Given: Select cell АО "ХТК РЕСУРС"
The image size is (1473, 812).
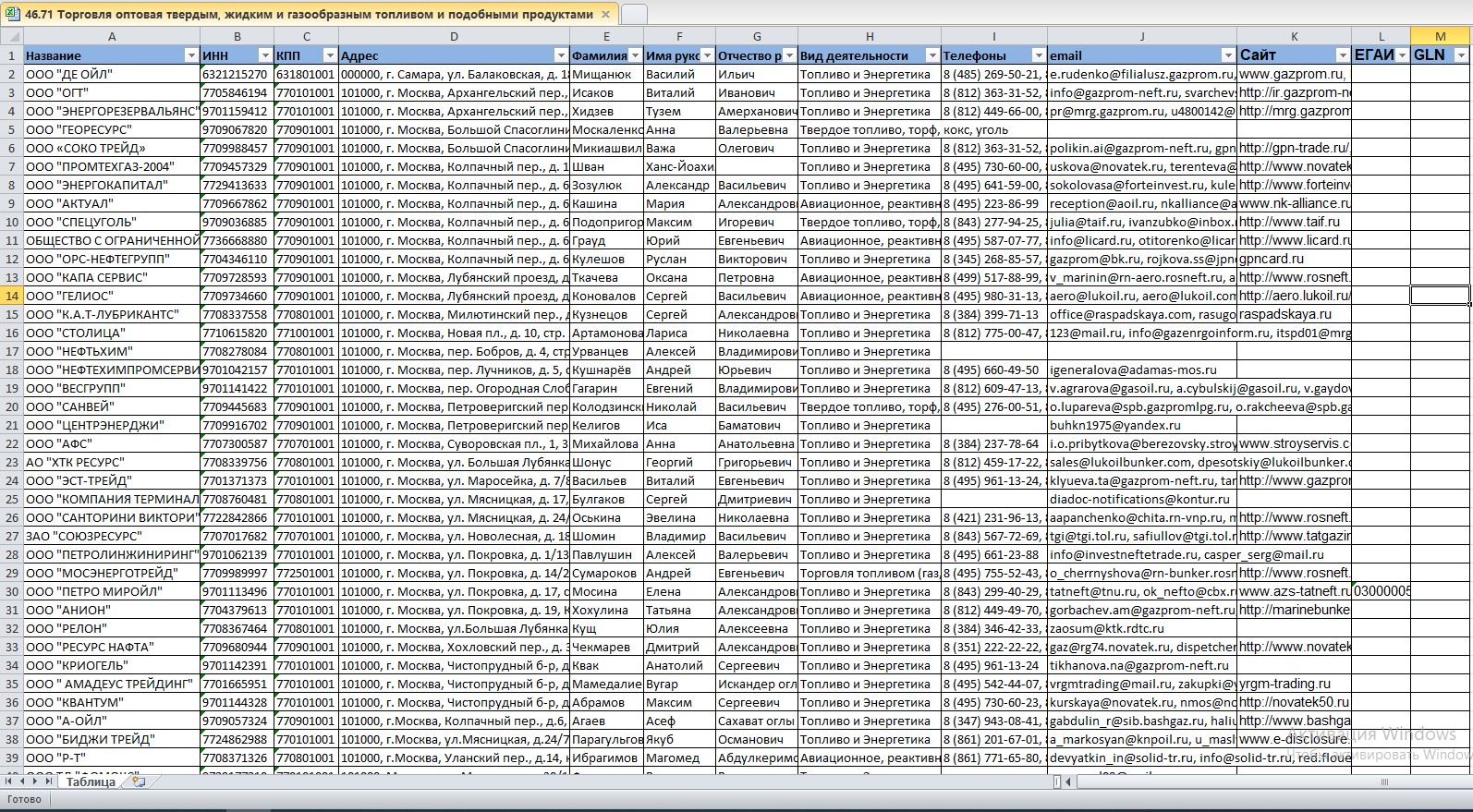Looking at the screenshot, I should click(112, 462).
